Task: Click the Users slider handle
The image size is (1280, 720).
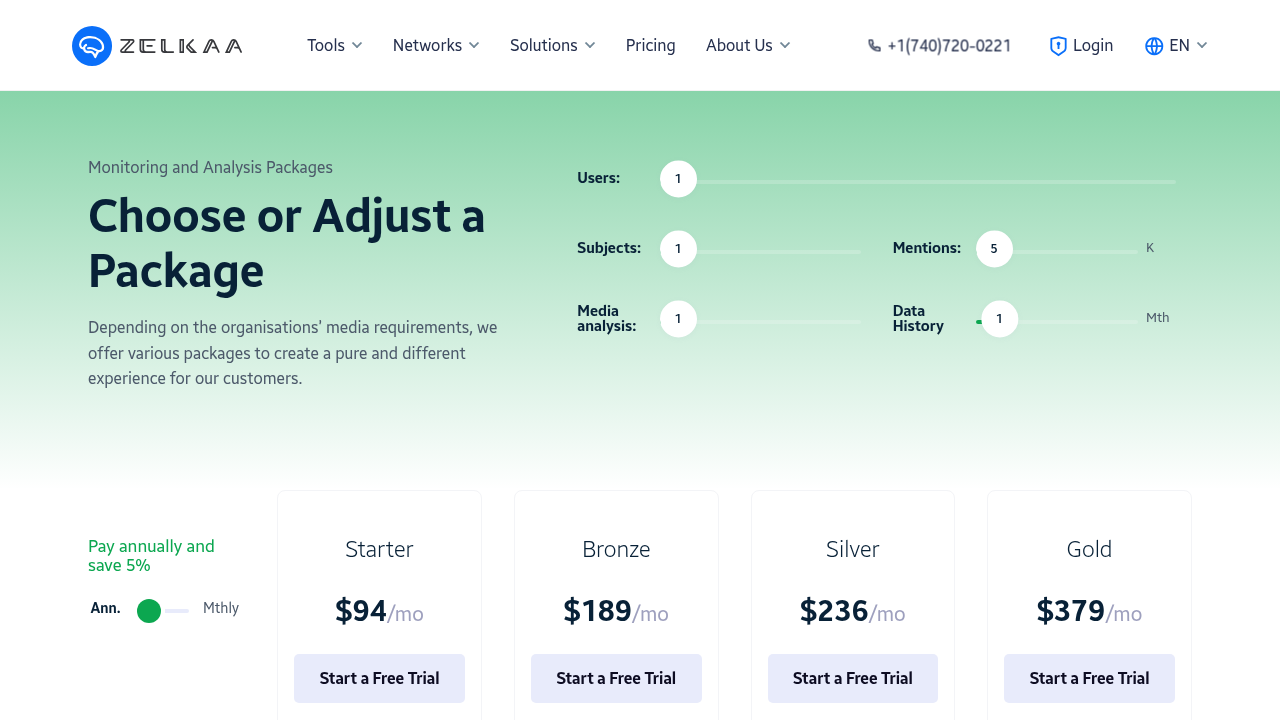Action: click(x=678, y=179)
